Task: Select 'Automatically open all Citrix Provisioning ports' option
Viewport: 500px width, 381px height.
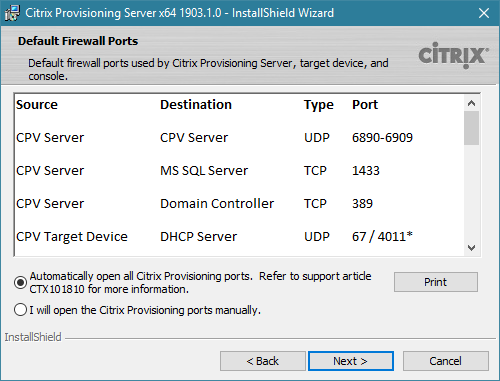Action: click(20, 283)
